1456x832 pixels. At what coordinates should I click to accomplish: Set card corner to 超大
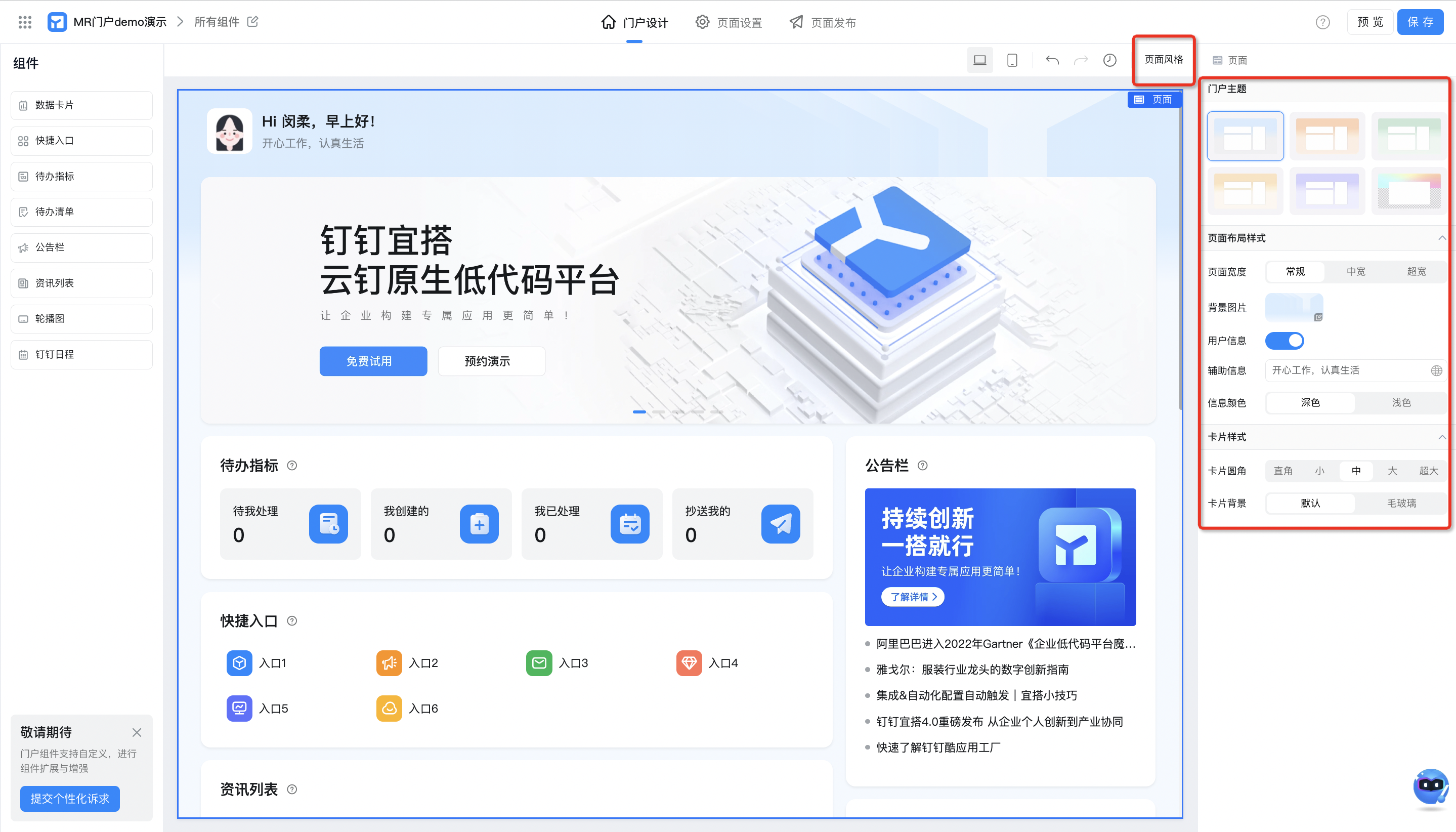pyautogui.click(x=1429, y=471)
